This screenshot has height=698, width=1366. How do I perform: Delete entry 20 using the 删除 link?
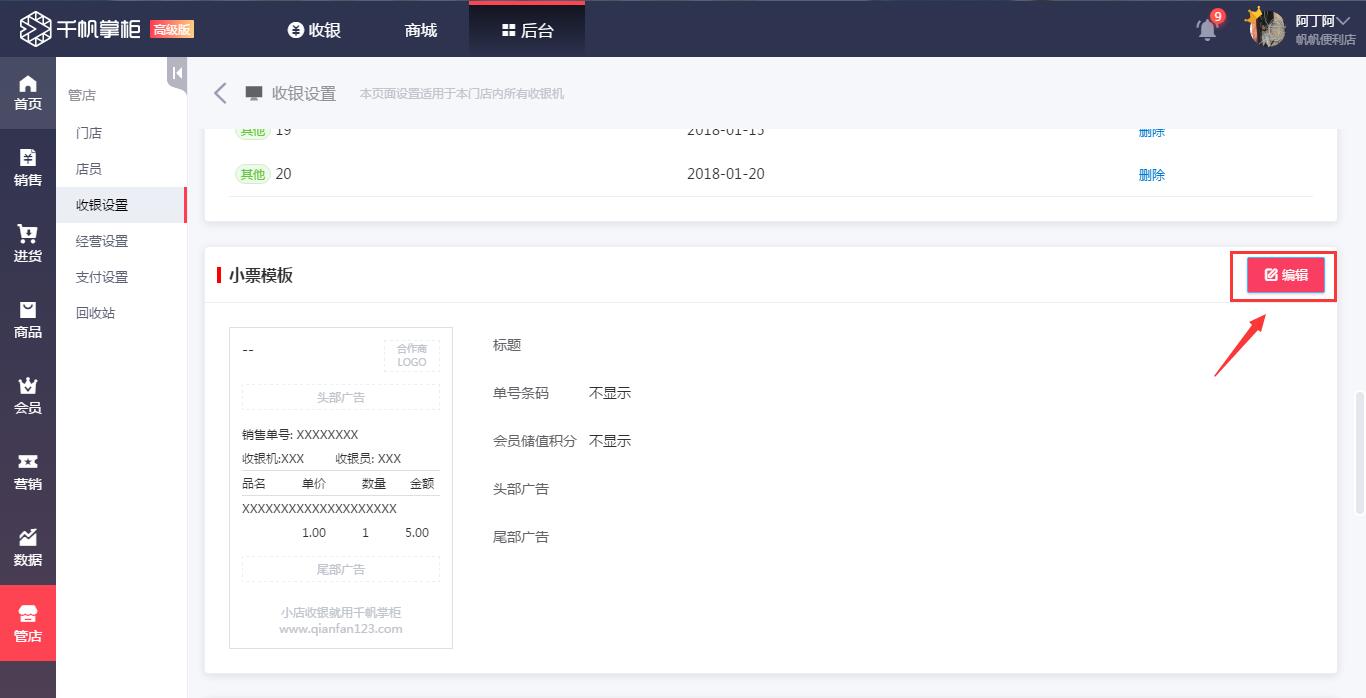(1151, 174)
